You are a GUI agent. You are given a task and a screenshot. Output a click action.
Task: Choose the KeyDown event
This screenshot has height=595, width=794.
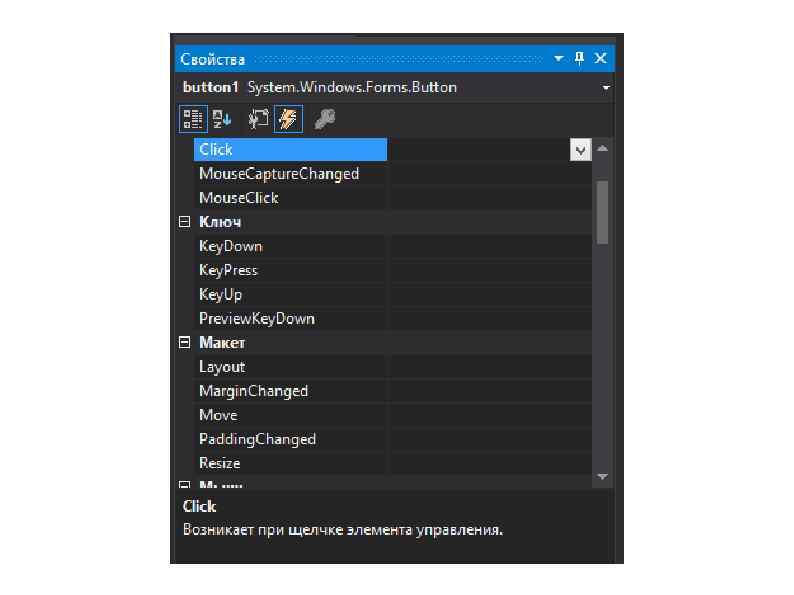[x=231, y=246]
